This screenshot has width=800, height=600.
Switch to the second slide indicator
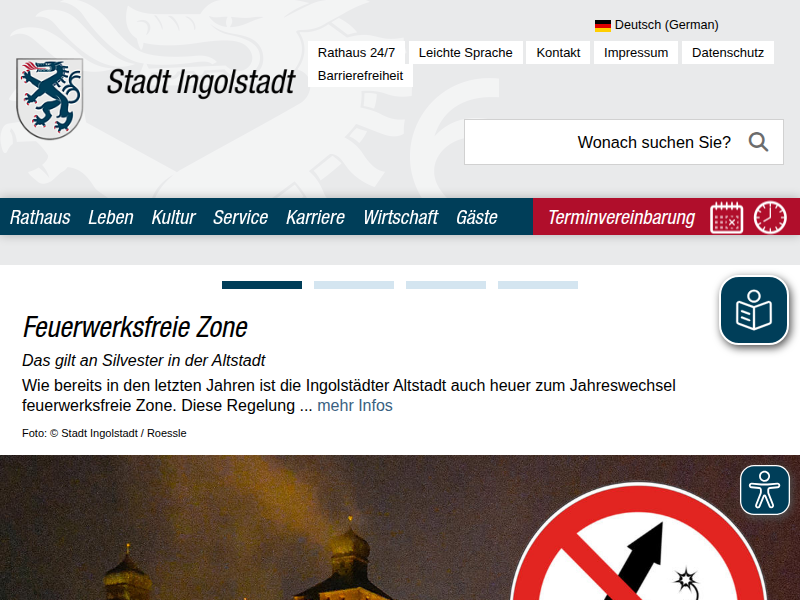[354, 285]
